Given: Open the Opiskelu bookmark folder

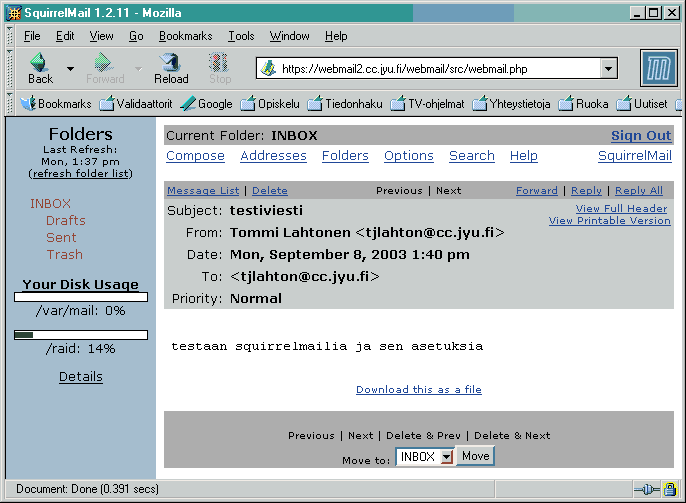Looking at the screenshot, I should pyautogui.click(x=270, y=104).
